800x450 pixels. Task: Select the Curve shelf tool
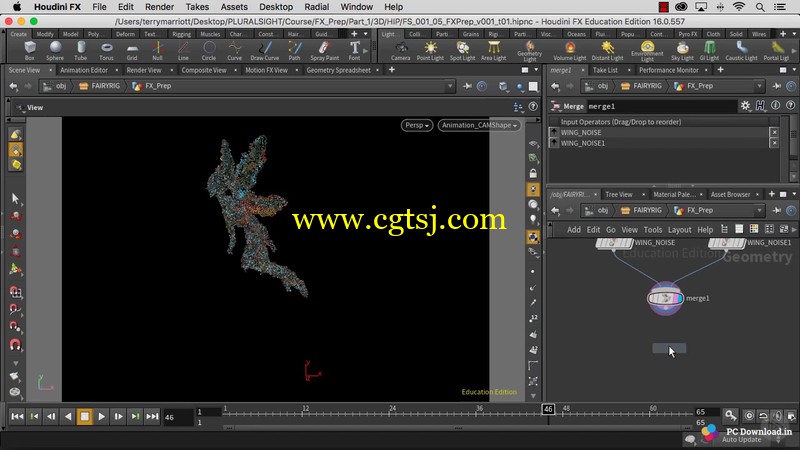pos(234,51)
